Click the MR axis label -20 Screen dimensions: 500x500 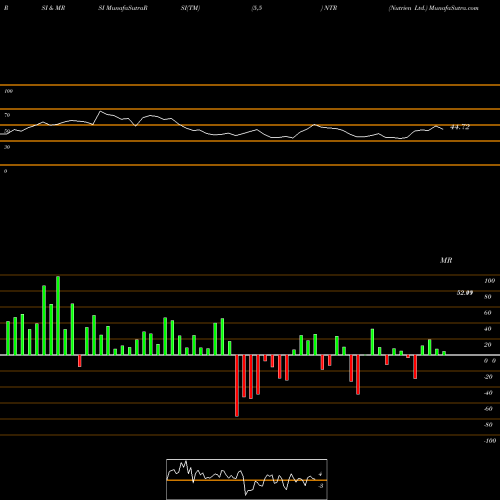pos(488,377)
